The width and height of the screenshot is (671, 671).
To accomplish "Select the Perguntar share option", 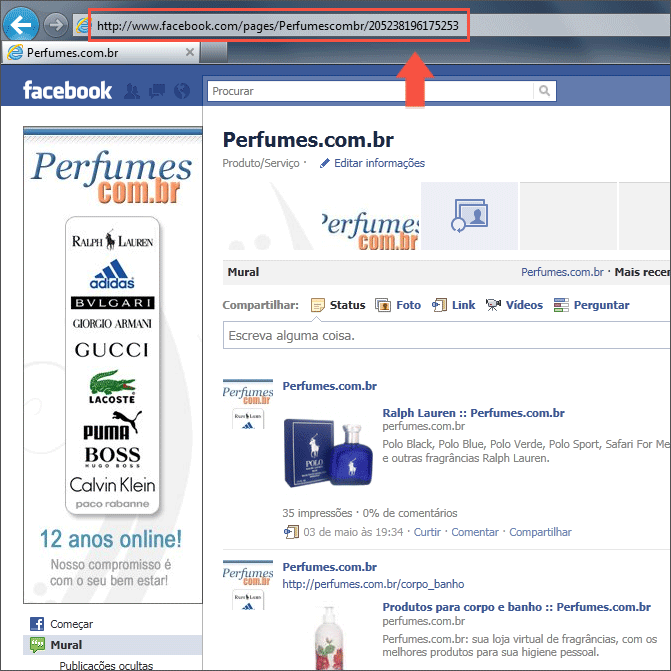I will point(601,305).
